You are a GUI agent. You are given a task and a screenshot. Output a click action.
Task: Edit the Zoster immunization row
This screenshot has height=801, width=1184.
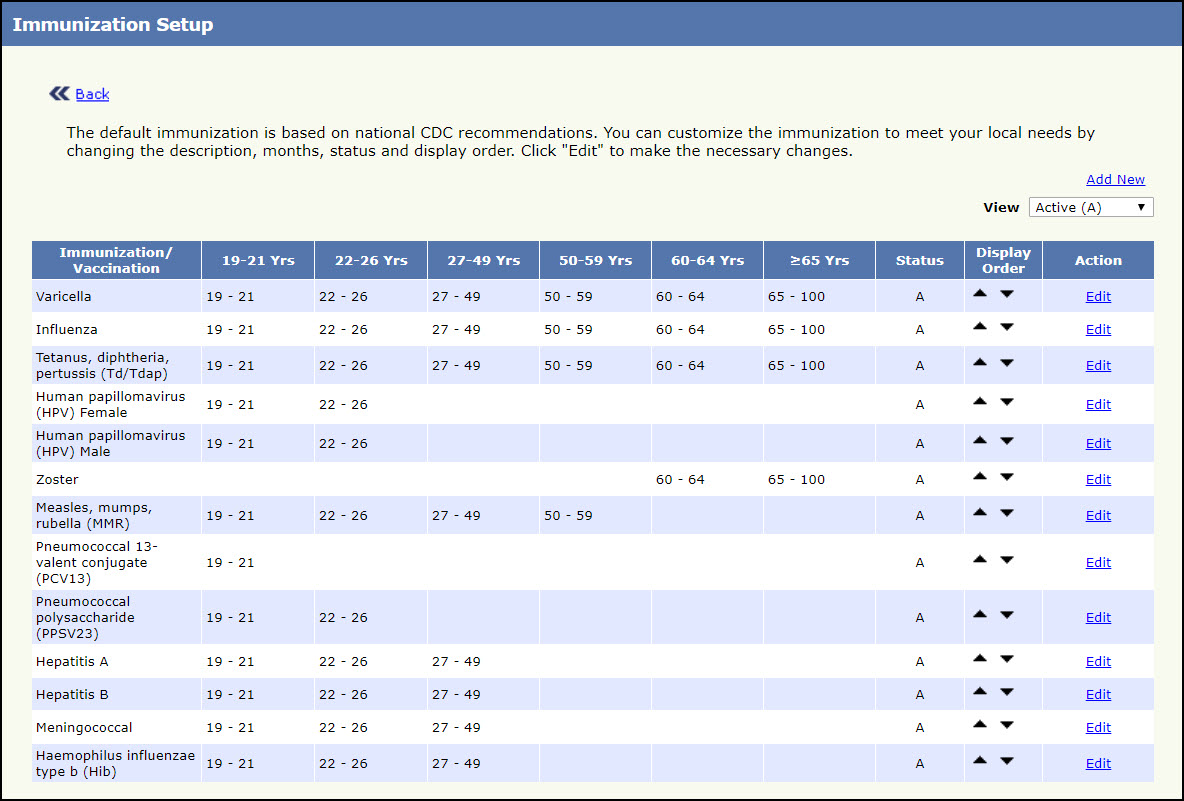(1098, 480)
